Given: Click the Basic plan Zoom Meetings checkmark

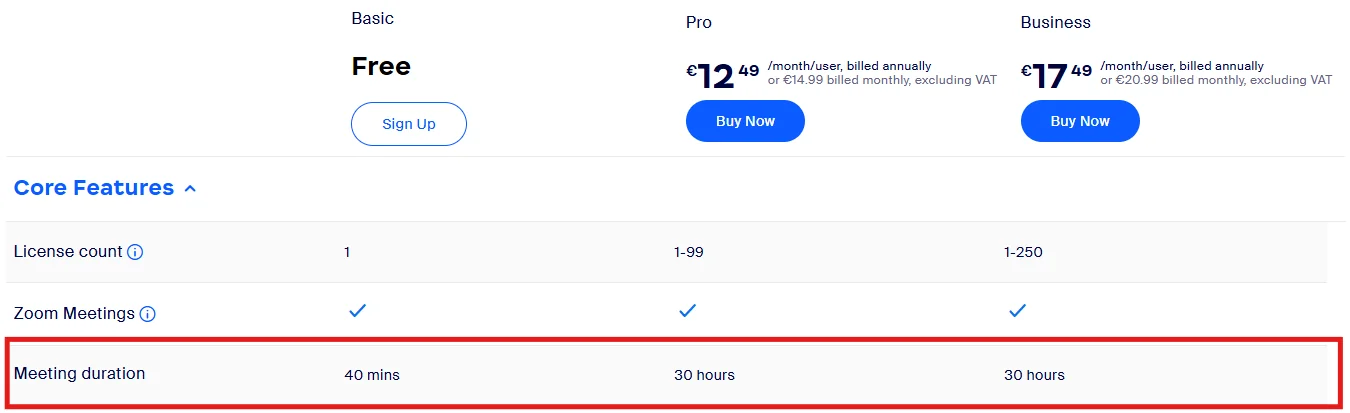Looking at the screenshot, I should point(357,311).
